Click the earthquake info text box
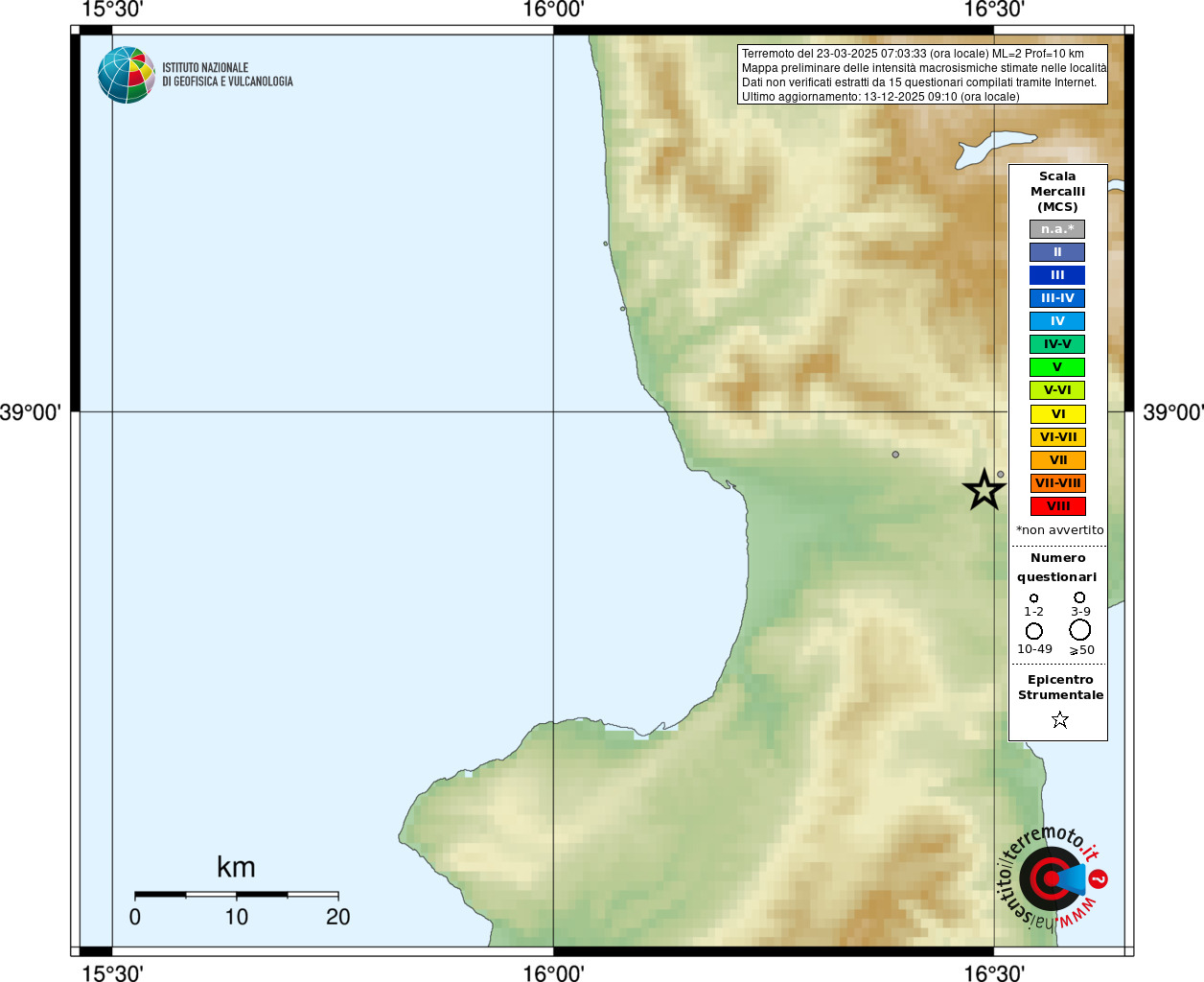 (x=923, y=75)
